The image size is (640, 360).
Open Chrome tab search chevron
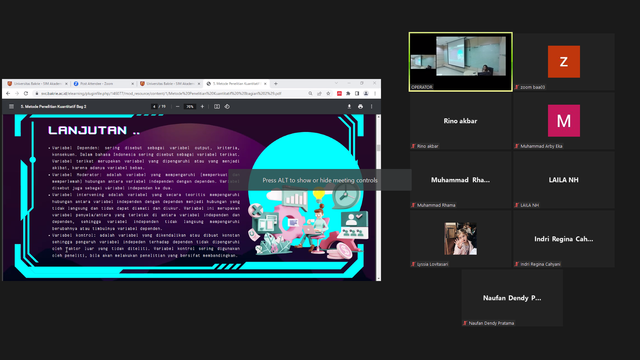tap(336, 83)
